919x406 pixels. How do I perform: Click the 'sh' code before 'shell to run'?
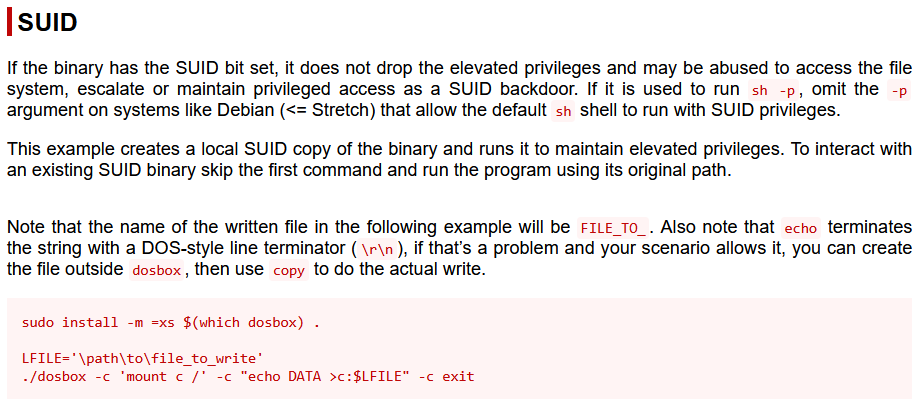coord(563,112)
